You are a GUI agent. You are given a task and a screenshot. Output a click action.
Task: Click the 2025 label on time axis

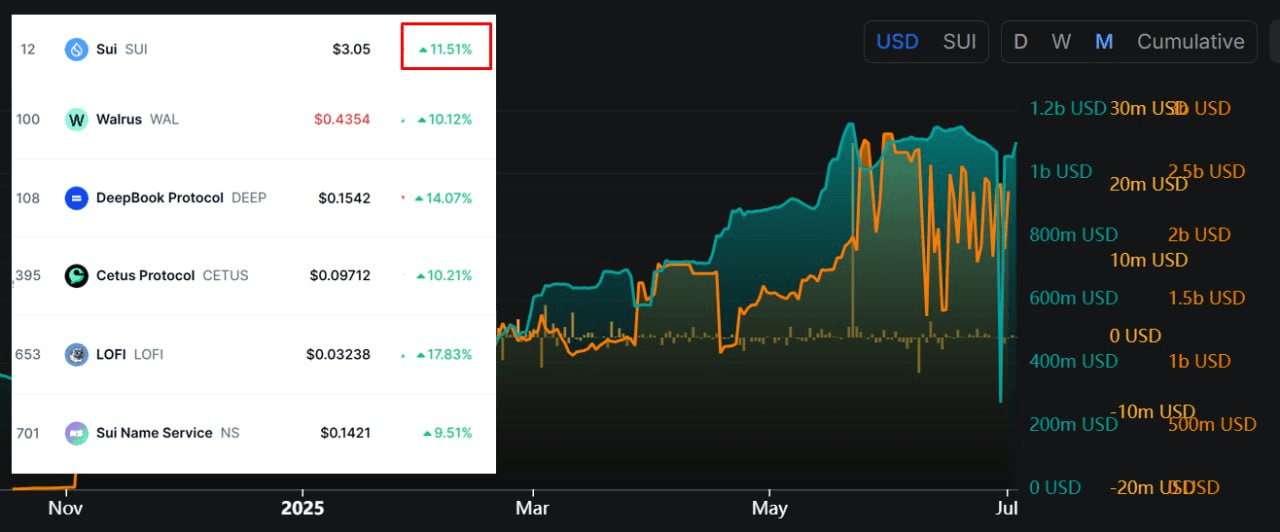click(303, 508)
